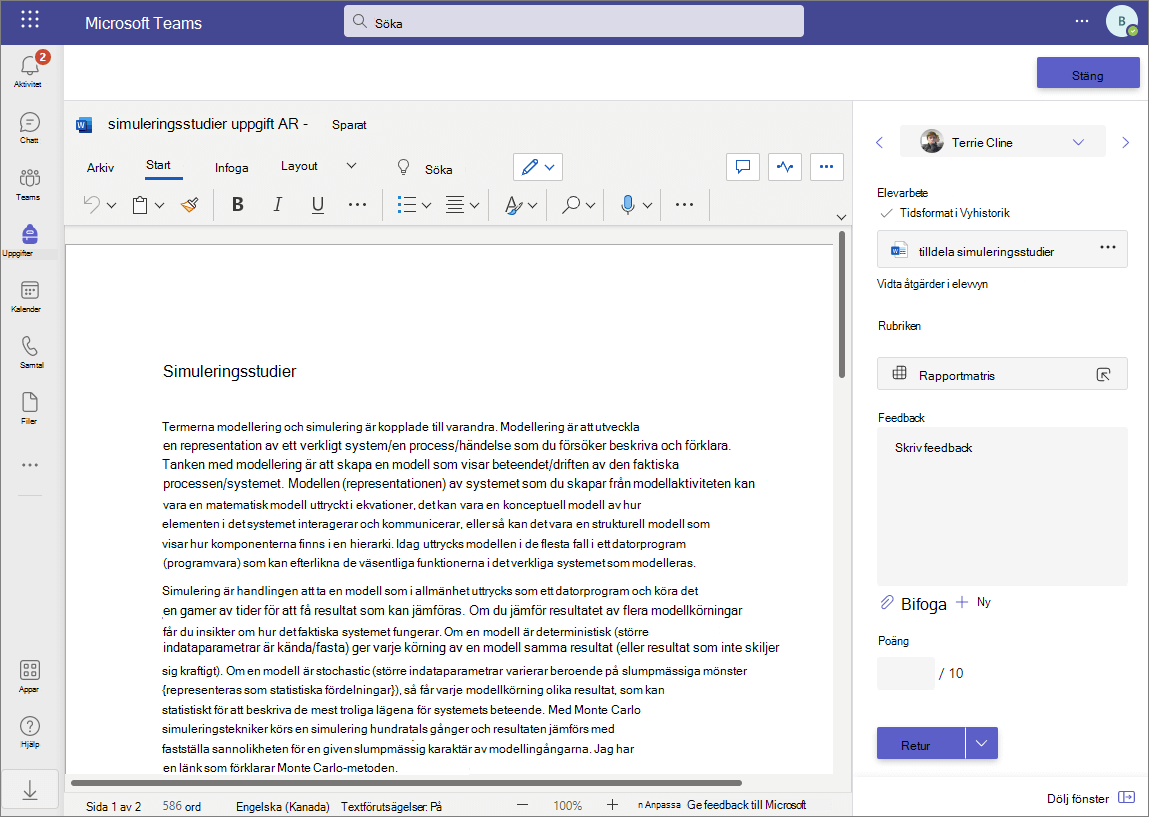Expand more ribbon tabs chevron after Layout
Image resolution: width=1149 pixels, height=817 pixels.
351,166
